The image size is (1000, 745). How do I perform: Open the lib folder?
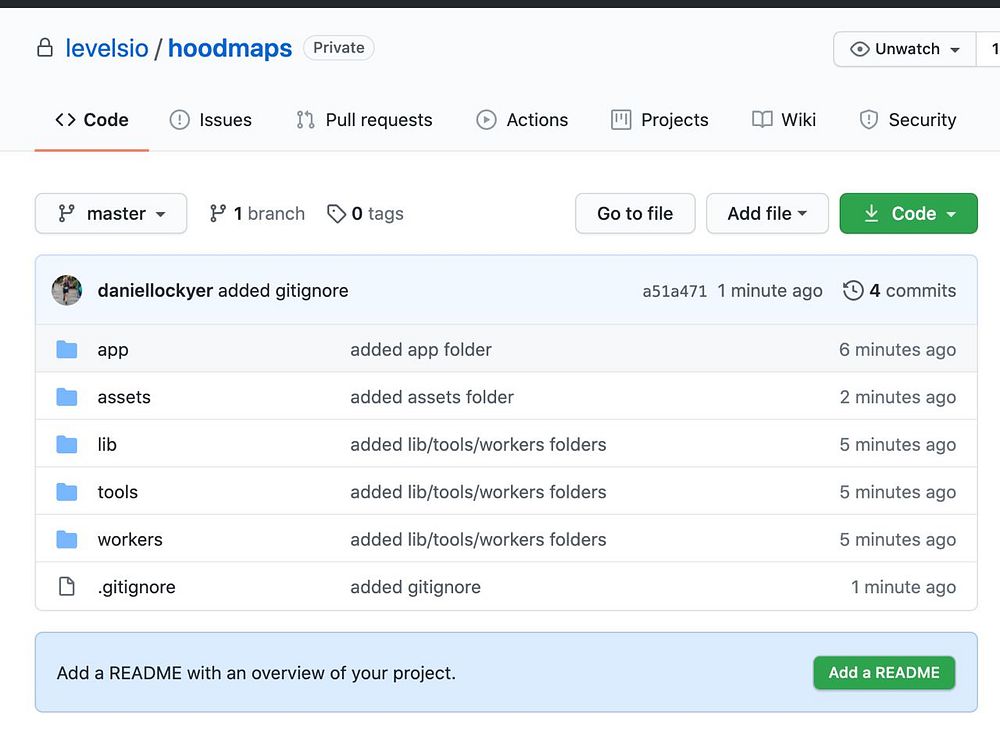point(107,445)
